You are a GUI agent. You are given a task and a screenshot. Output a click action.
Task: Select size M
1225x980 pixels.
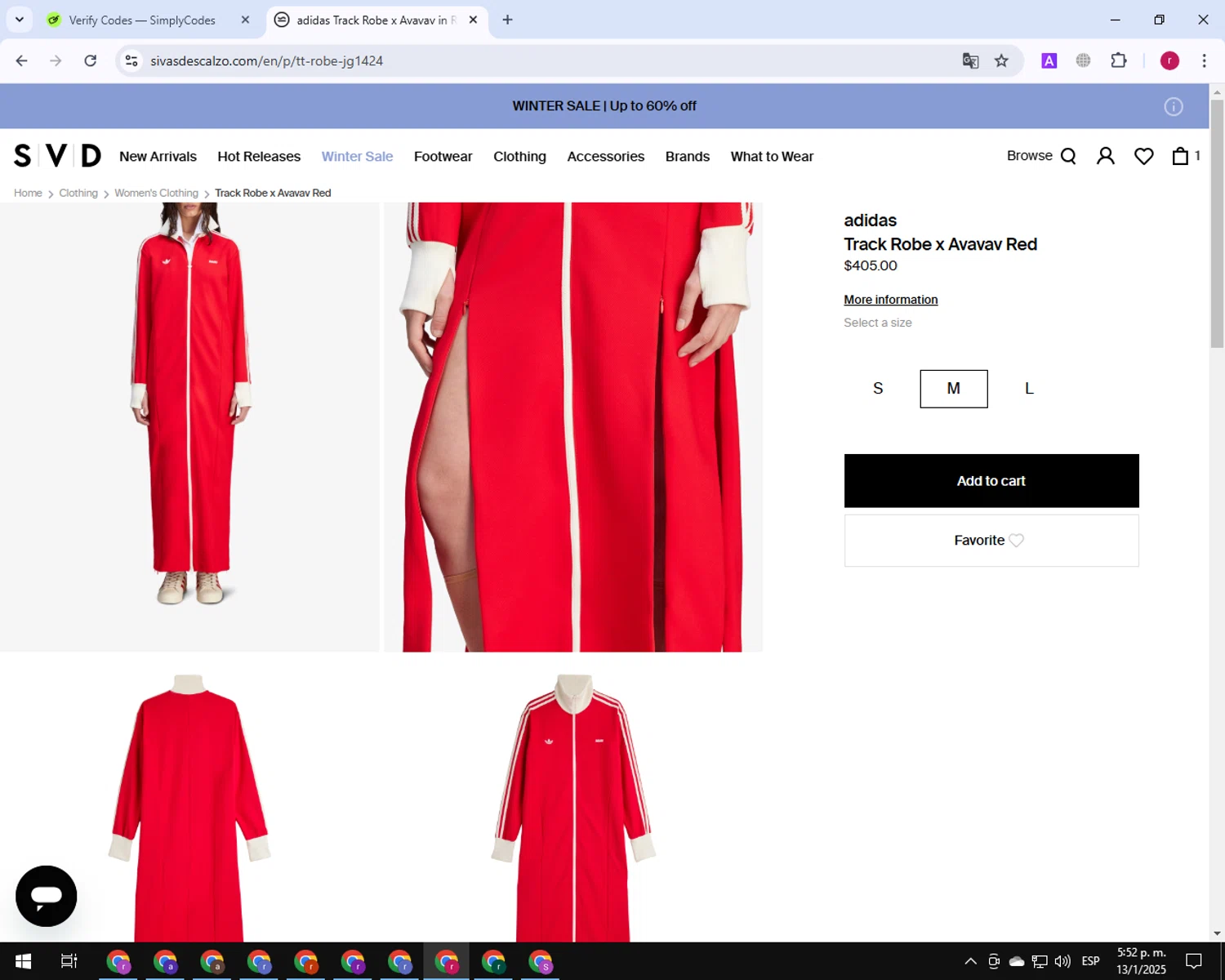click(x=954, y=389)
